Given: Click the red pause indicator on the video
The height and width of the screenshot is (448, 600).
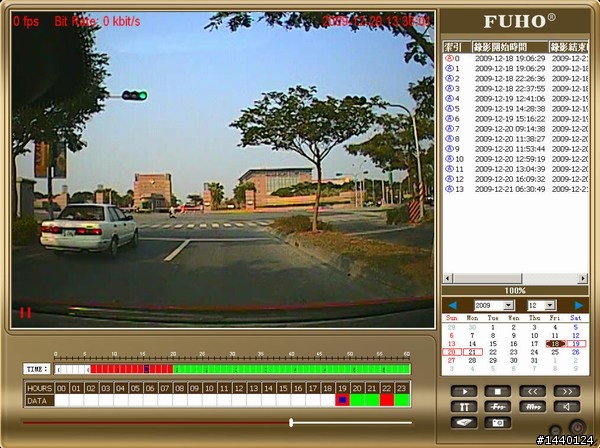Looking at the screenshot, I should click(25, 313).
